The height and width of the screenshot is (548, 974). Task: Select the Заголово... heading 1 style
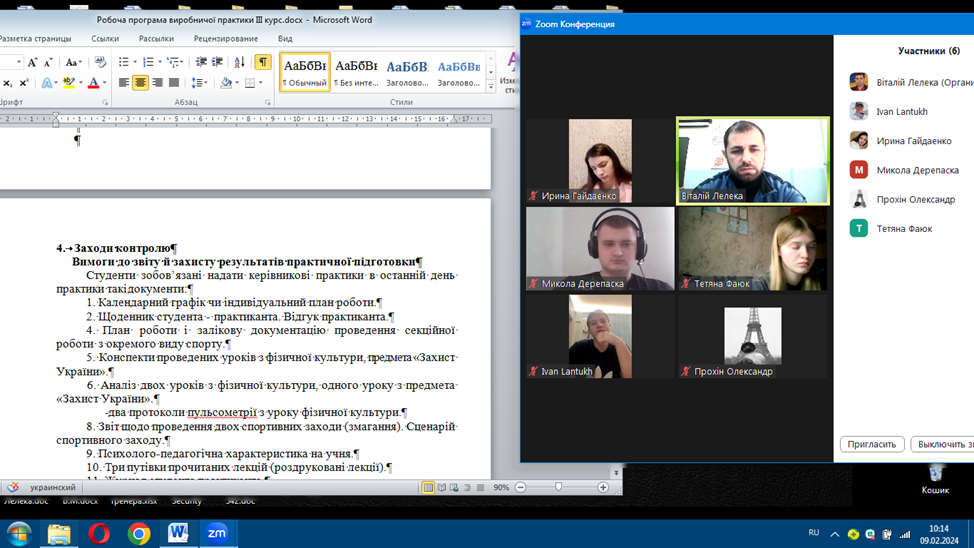coord(407,73)
